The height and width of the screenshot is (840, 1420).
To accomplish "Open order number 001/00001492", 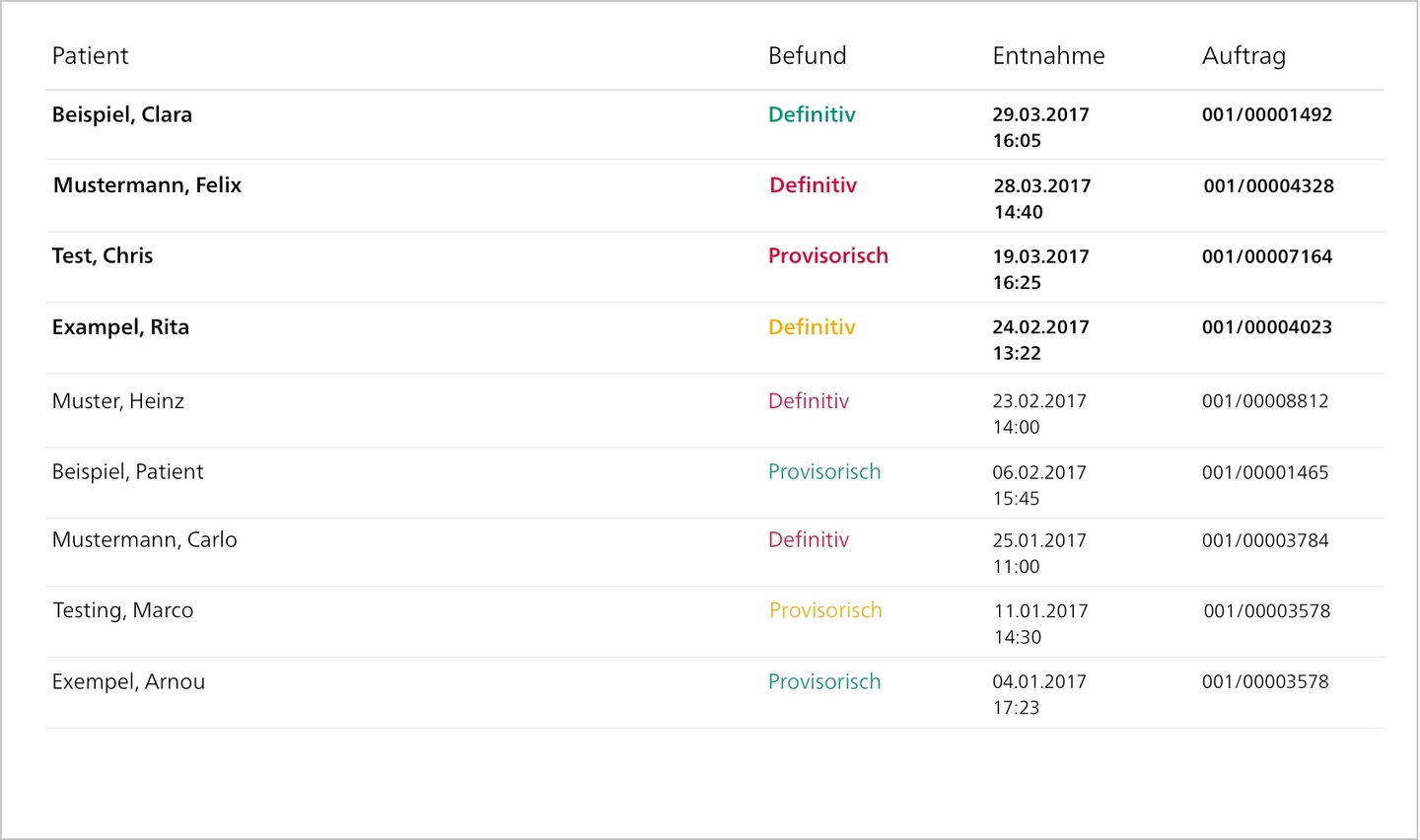I will 1267,114.
